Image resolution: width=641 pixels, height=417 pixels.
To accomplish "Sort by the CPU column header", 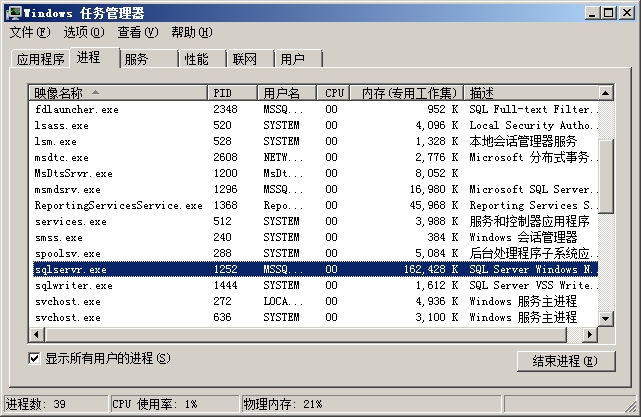I will click(334, 93).
